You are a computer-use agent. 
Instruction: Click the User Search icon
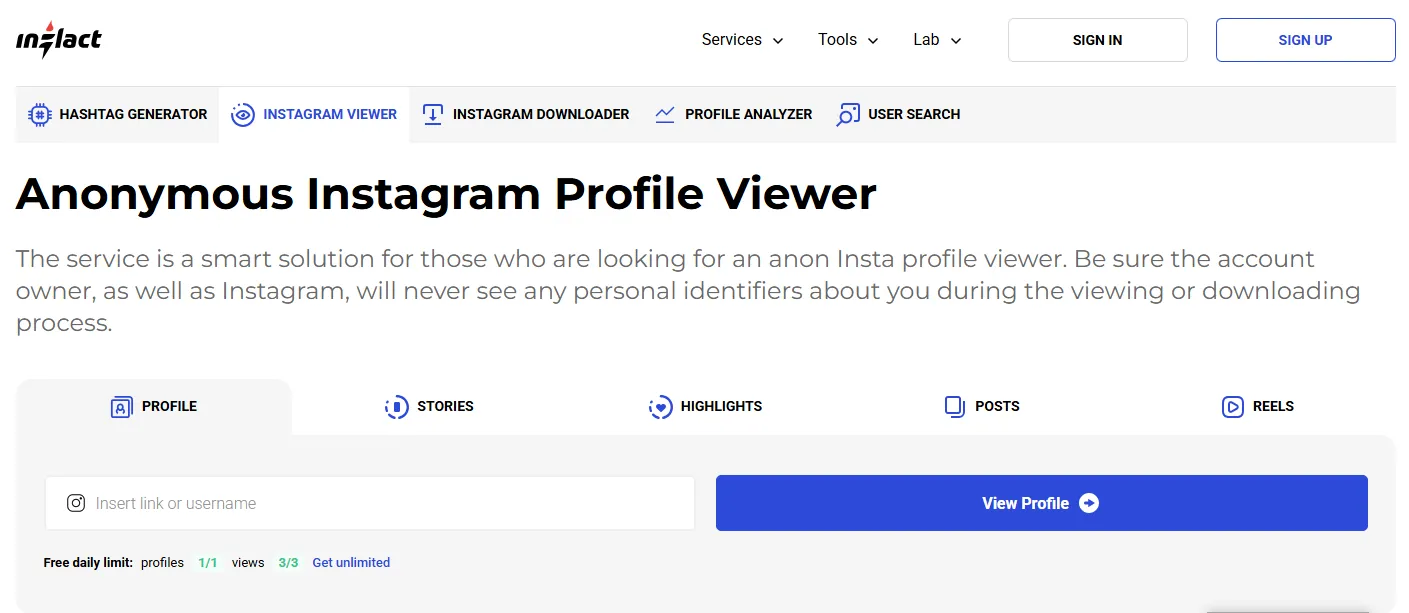[848, 114]
